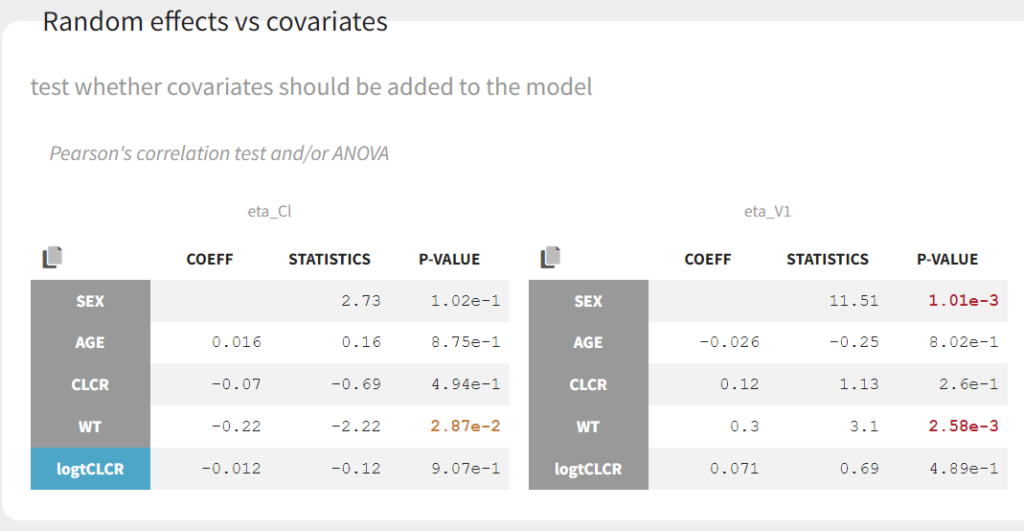Click the P-VALUE column header of eta_Cl table
The height and width of the screenshot is (531, 1024).
[449, 259]
